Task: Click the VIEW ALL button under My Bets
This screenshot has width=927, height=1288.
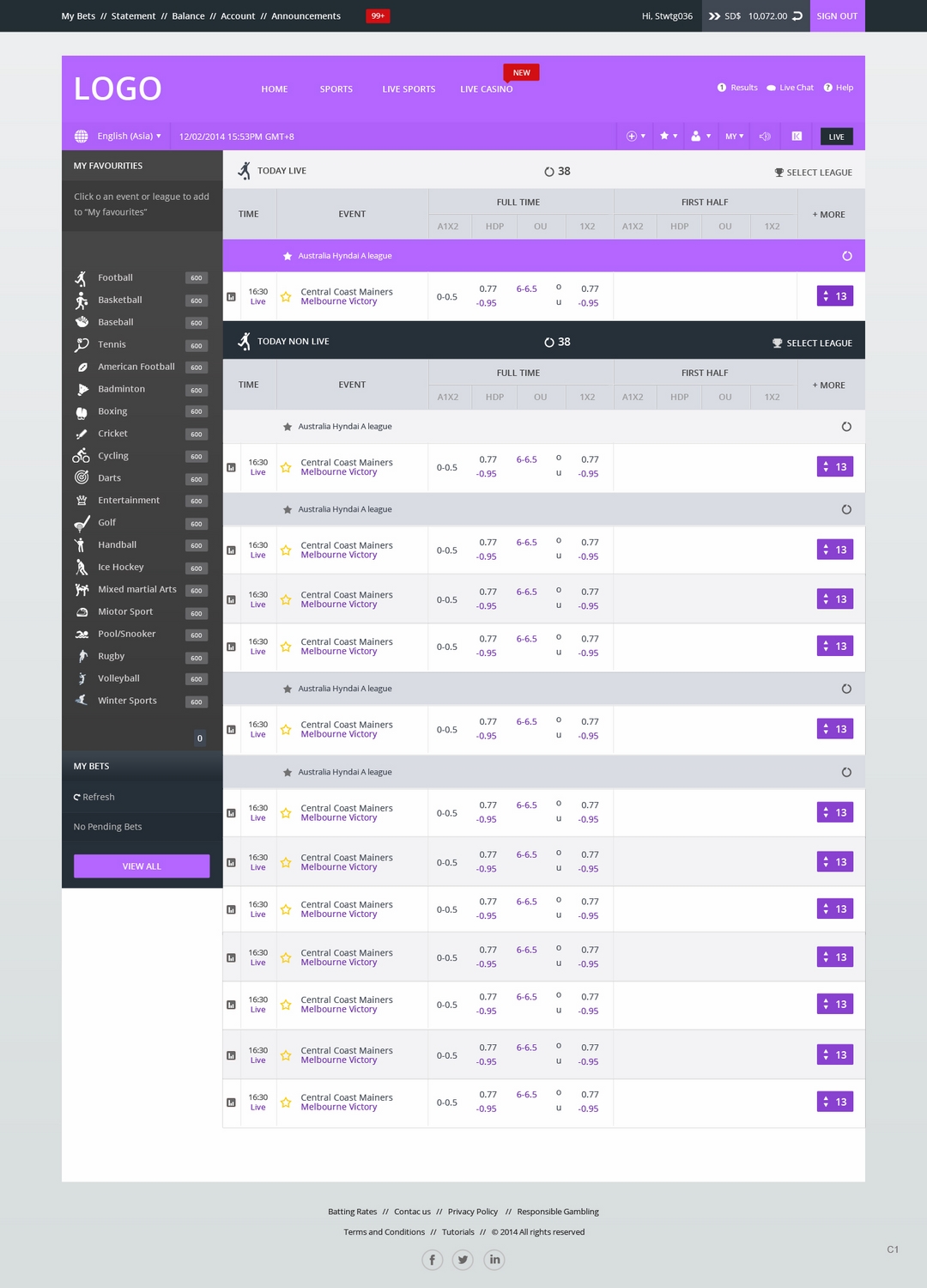Action: [x=142, y=866]
